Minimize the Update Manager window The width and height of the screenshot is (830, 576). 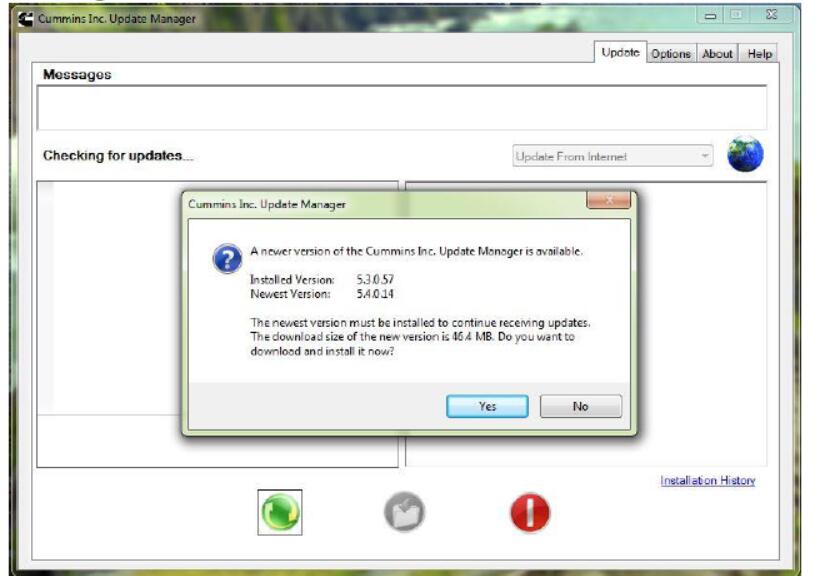[710, 16]
